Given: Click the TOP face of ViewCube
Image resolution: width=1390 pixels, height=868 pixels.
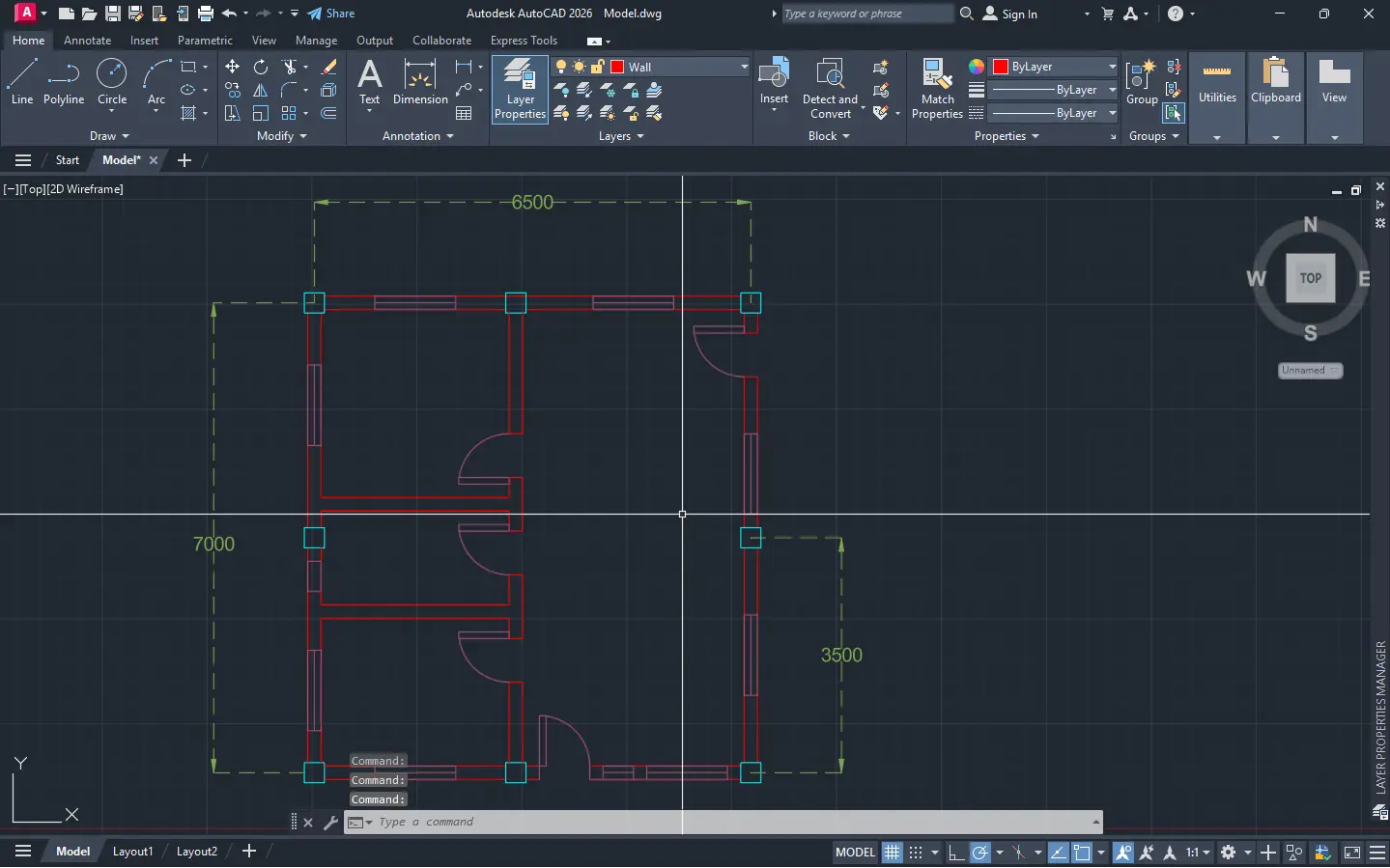Looking at the screenshot, I should click(1310, 278).
